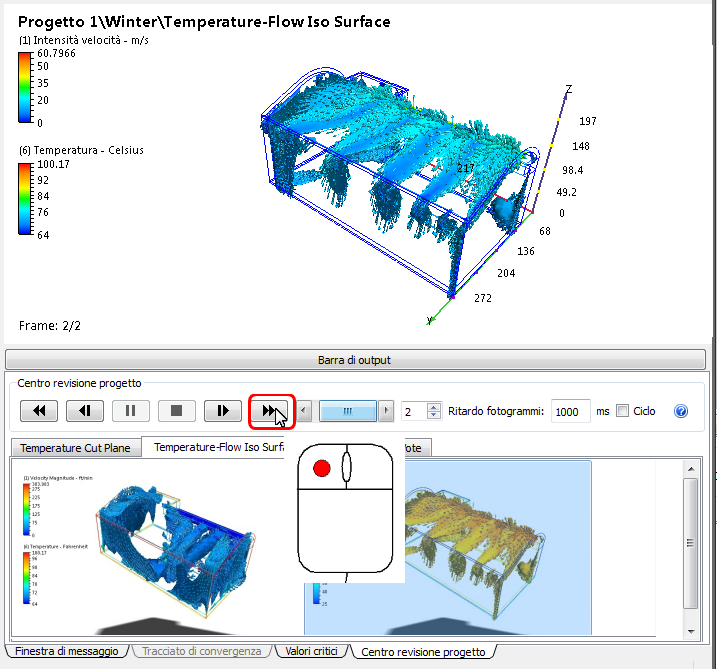Click the Barra di output header bar
Screen dimensions: 717x669
[355, 360]
